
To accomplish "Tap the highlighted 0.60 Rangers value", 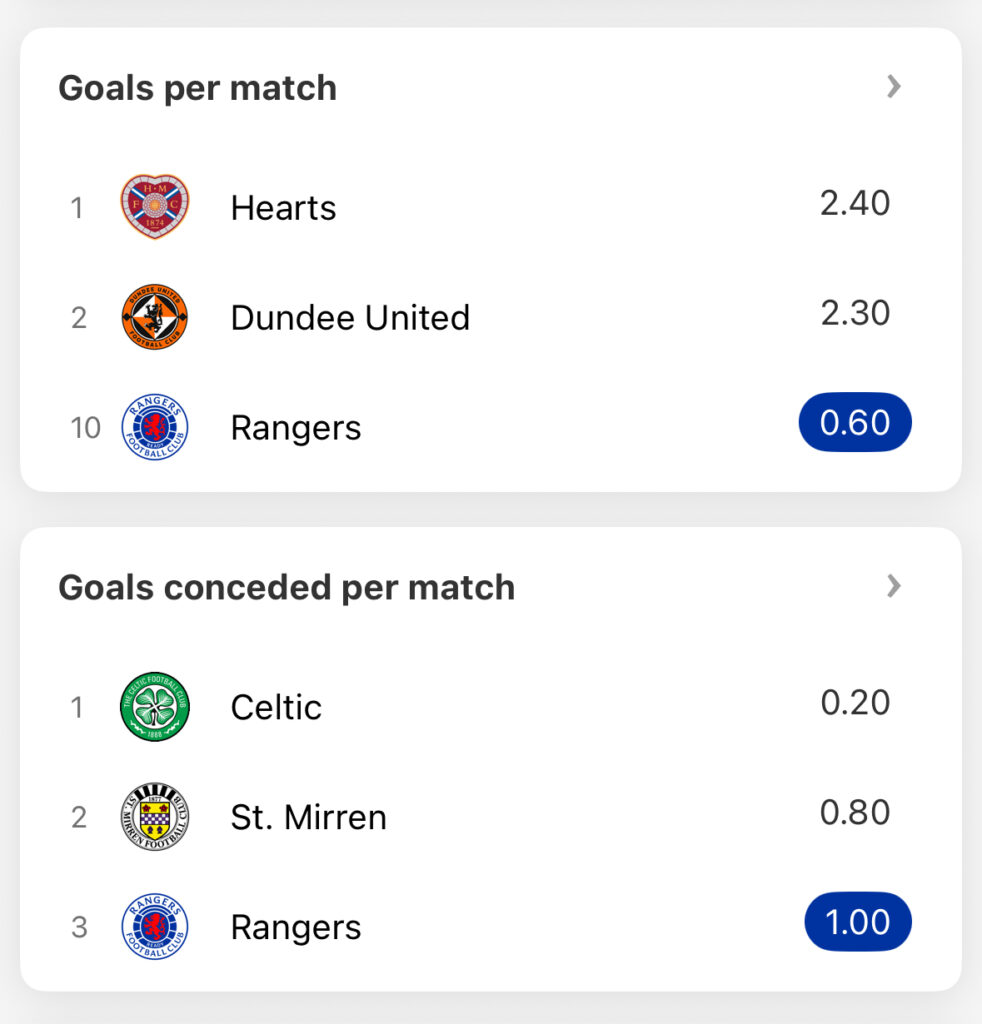I will [x=855, y=422].
